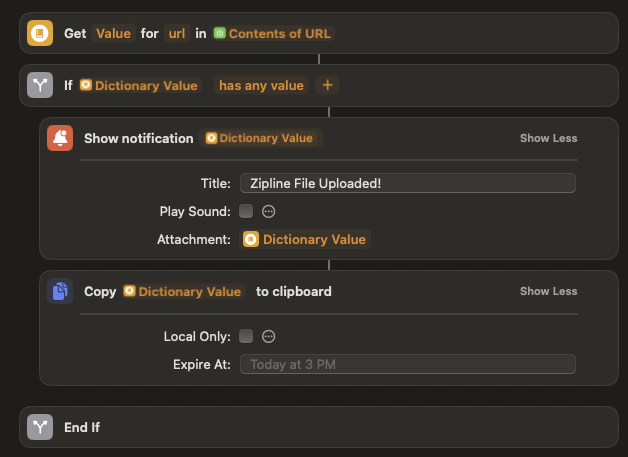Select the Attachment Dictionary Value token

tap(305, 239)
